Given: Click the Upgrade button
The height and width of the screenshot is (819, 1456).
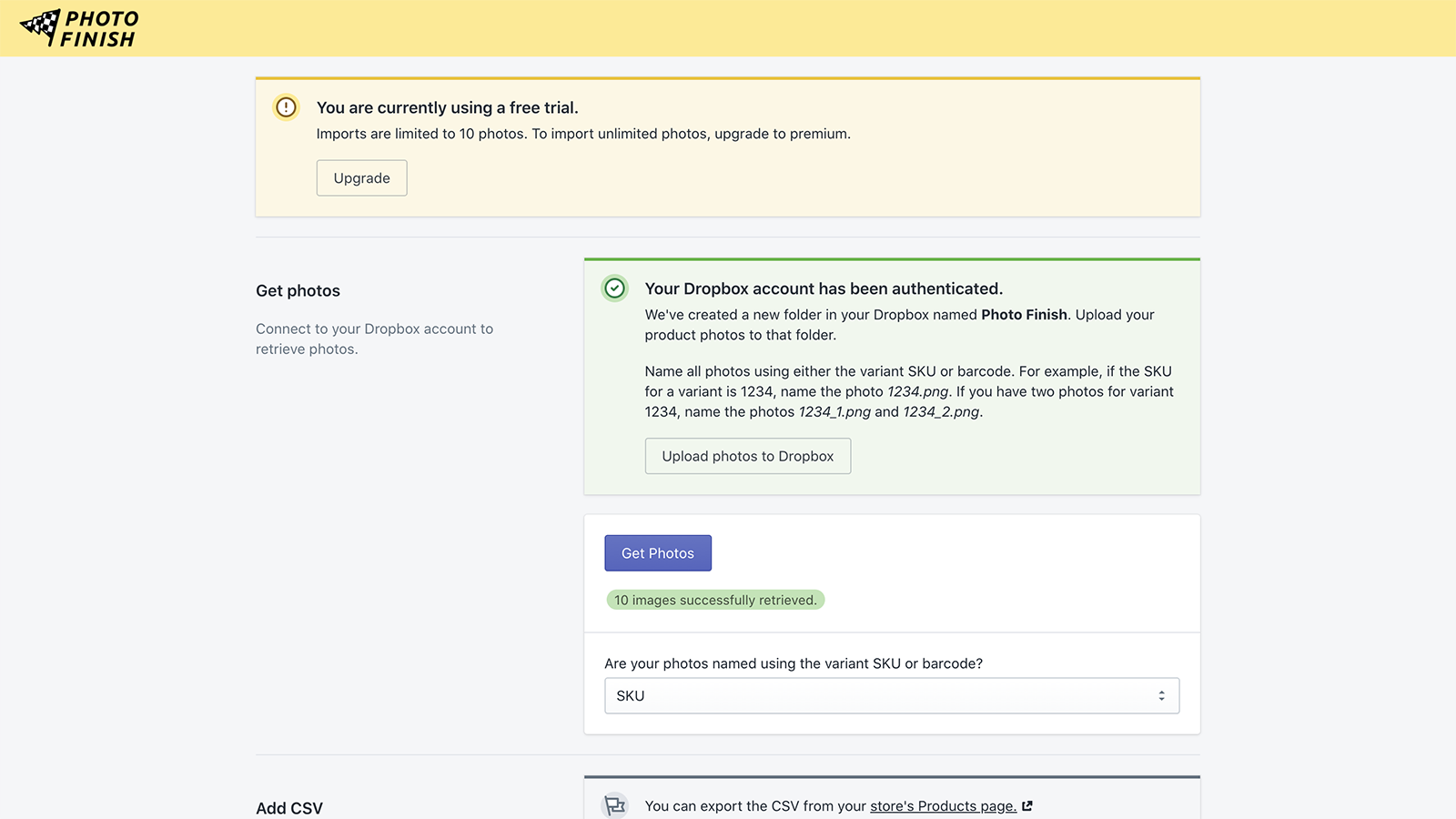Looking at the screenshot, I should [x=361, y=178].
